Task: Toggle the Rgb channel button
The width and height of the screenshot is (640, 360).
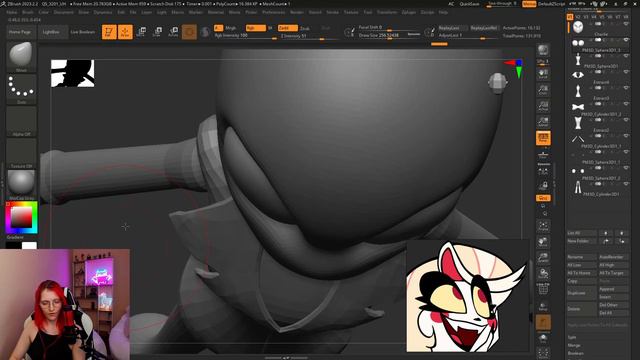Action: 256,28
